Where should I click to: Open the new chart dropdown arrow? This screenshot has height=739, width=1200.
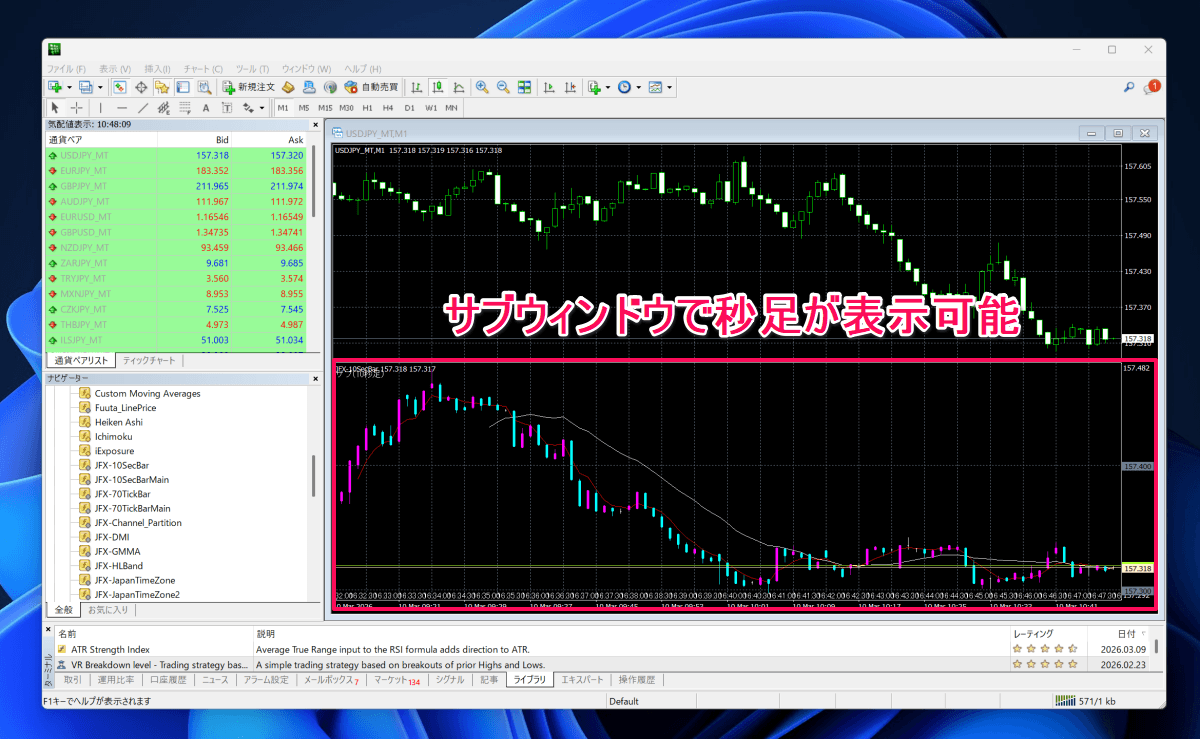click(x=69, y=88)
